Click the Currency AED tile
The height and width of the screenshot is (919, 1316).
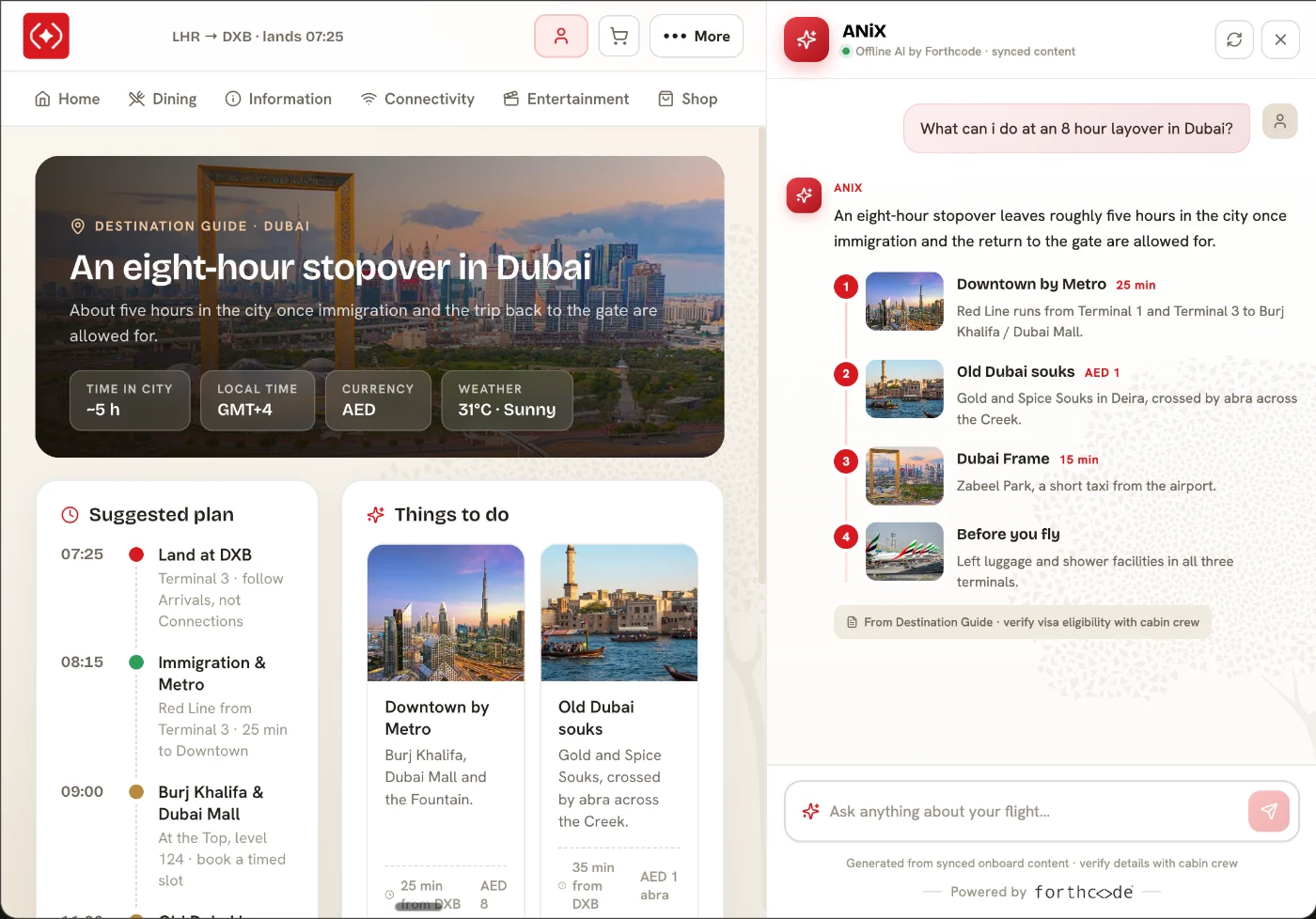(x=378, y=400)
